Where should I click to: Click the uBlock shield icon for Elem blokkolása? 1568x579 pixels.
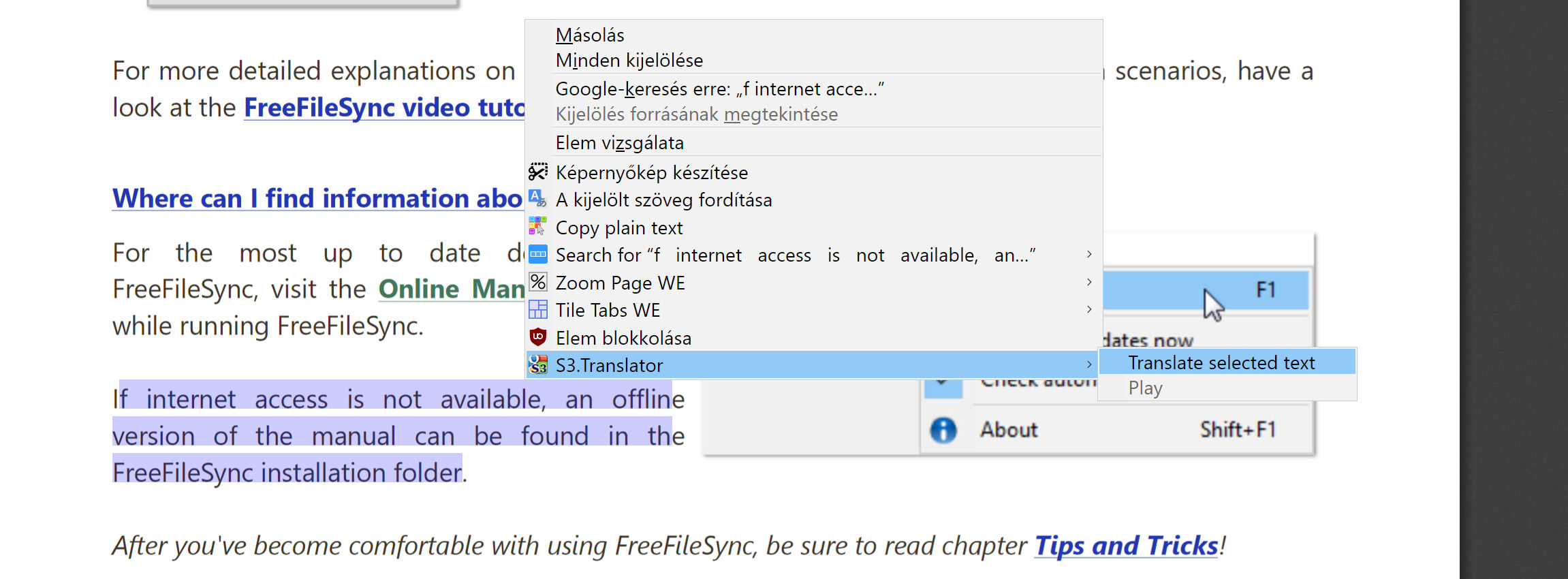coord(538,337)
